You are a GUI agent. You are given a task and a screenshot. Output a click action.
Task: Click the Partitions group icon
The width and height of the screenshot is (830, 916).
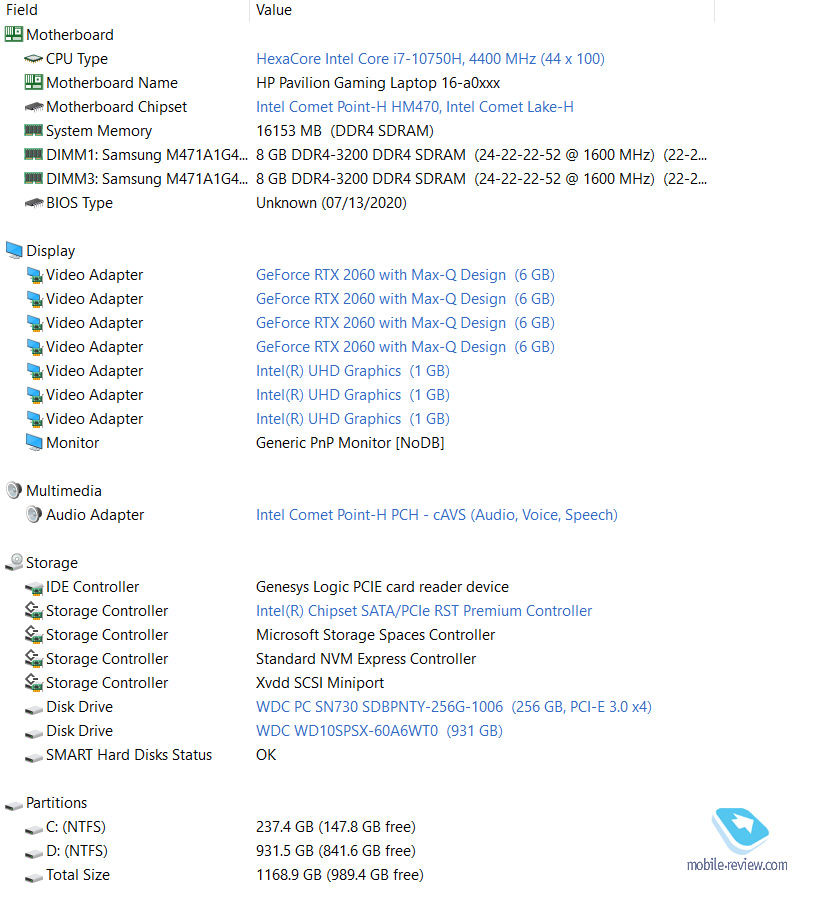(x=14, y=806)
